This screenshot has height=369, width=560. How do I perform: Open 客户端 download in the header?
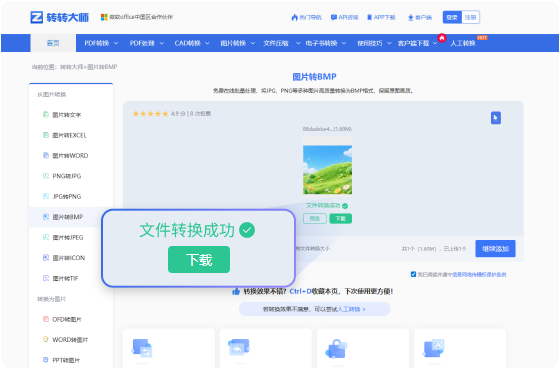click(420, 17)
